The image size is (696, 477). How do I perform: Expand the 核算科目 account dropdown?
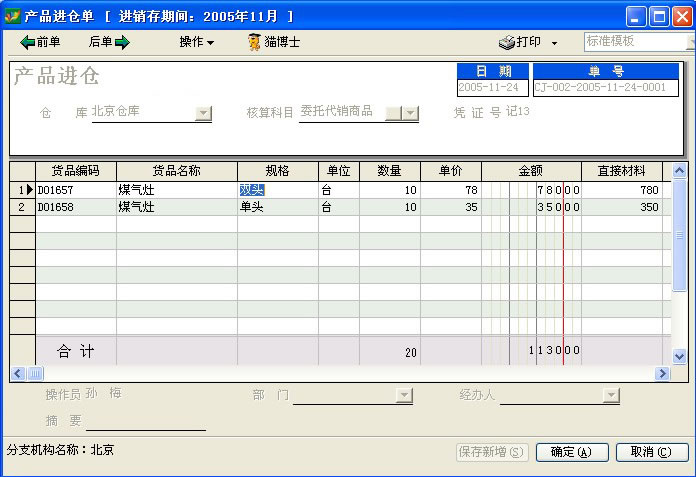point(410,113)
